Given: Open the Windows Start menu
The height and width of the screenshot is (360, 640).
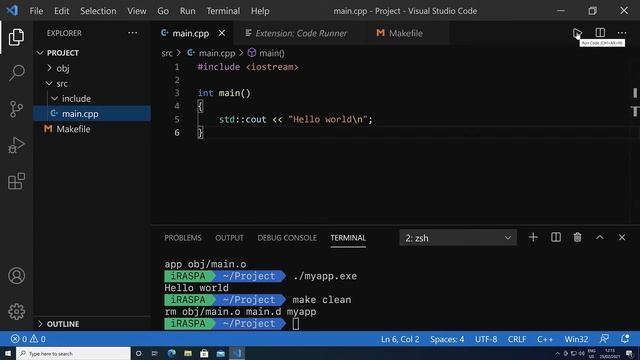Looking at the screenshot, I should pos(8,353).
